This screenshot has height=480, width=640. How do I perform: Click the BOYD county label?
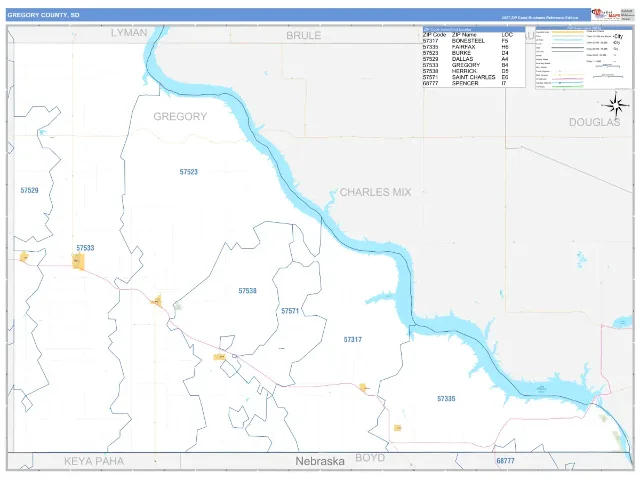click(x=370, y=458)
